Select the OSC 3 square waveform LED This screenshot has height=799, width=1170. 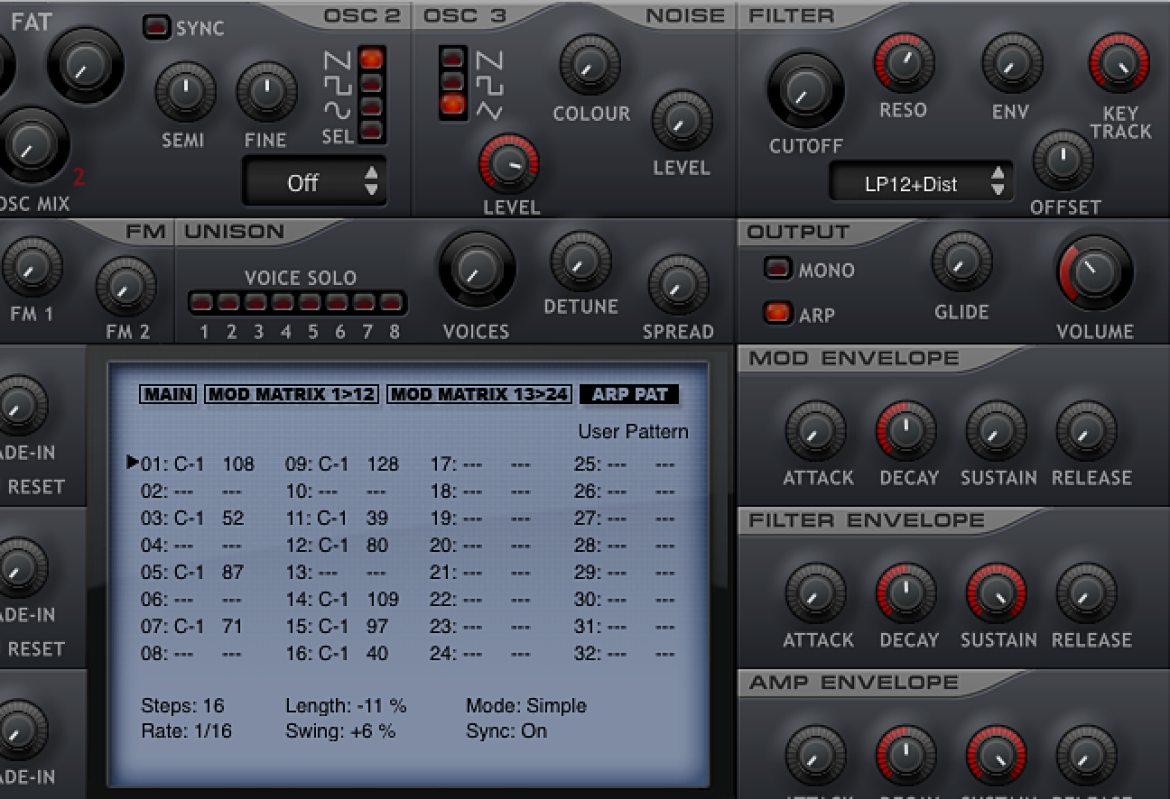tap(452, 81)
